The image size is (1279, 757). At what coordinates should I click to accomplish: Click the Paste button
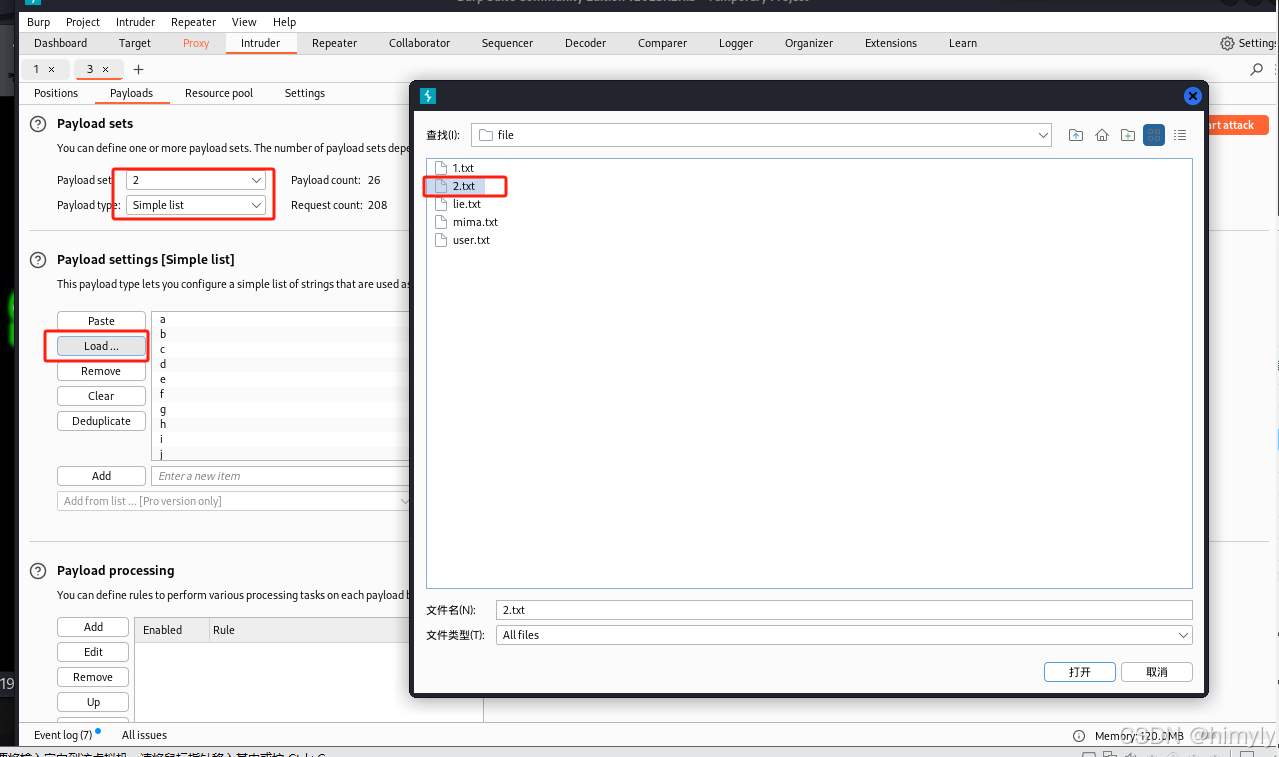click(101, 321)
